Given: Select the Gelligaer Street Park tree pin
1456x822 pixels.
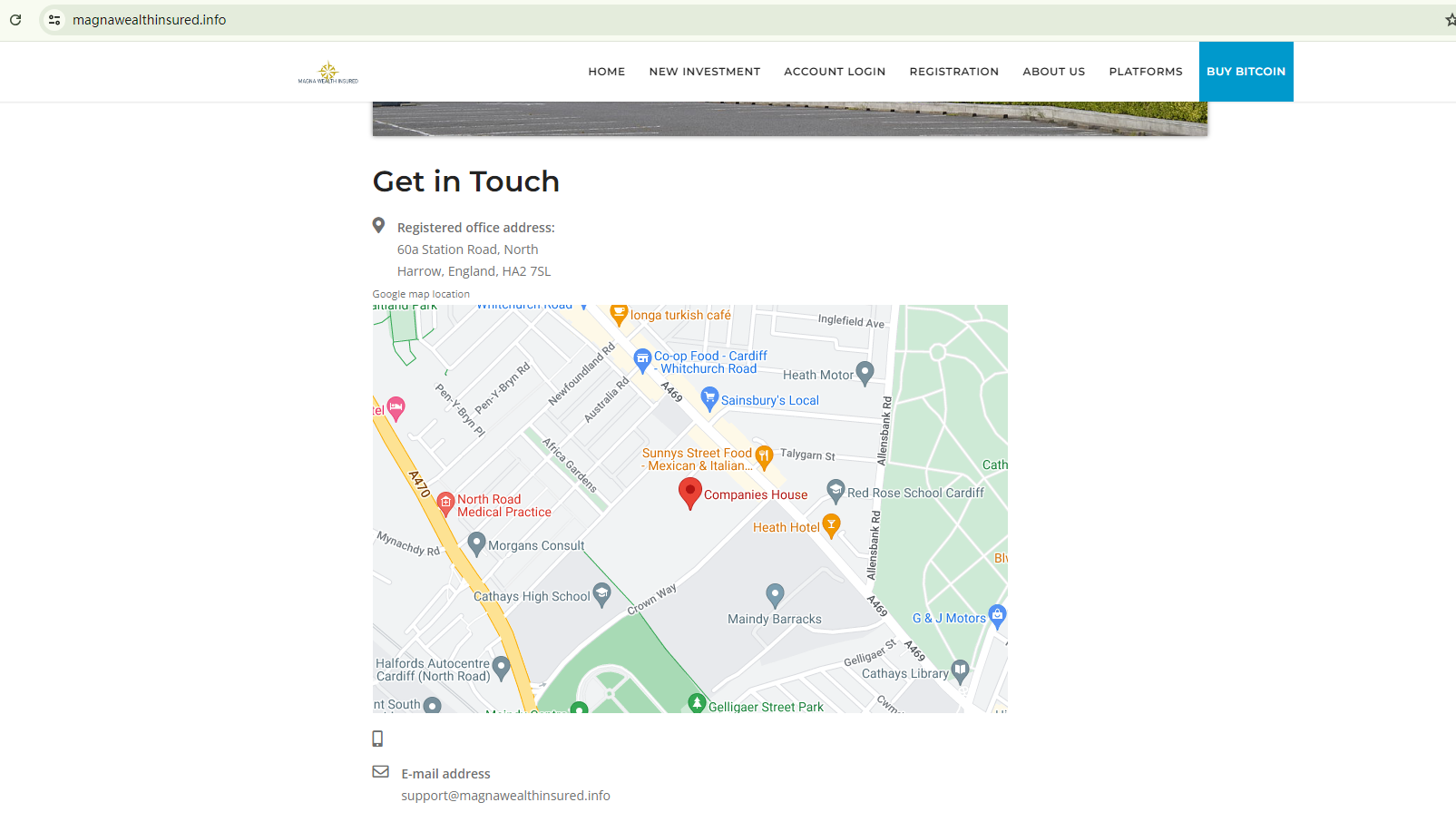Looking at the screenshot, I should (x=697, y=703).
